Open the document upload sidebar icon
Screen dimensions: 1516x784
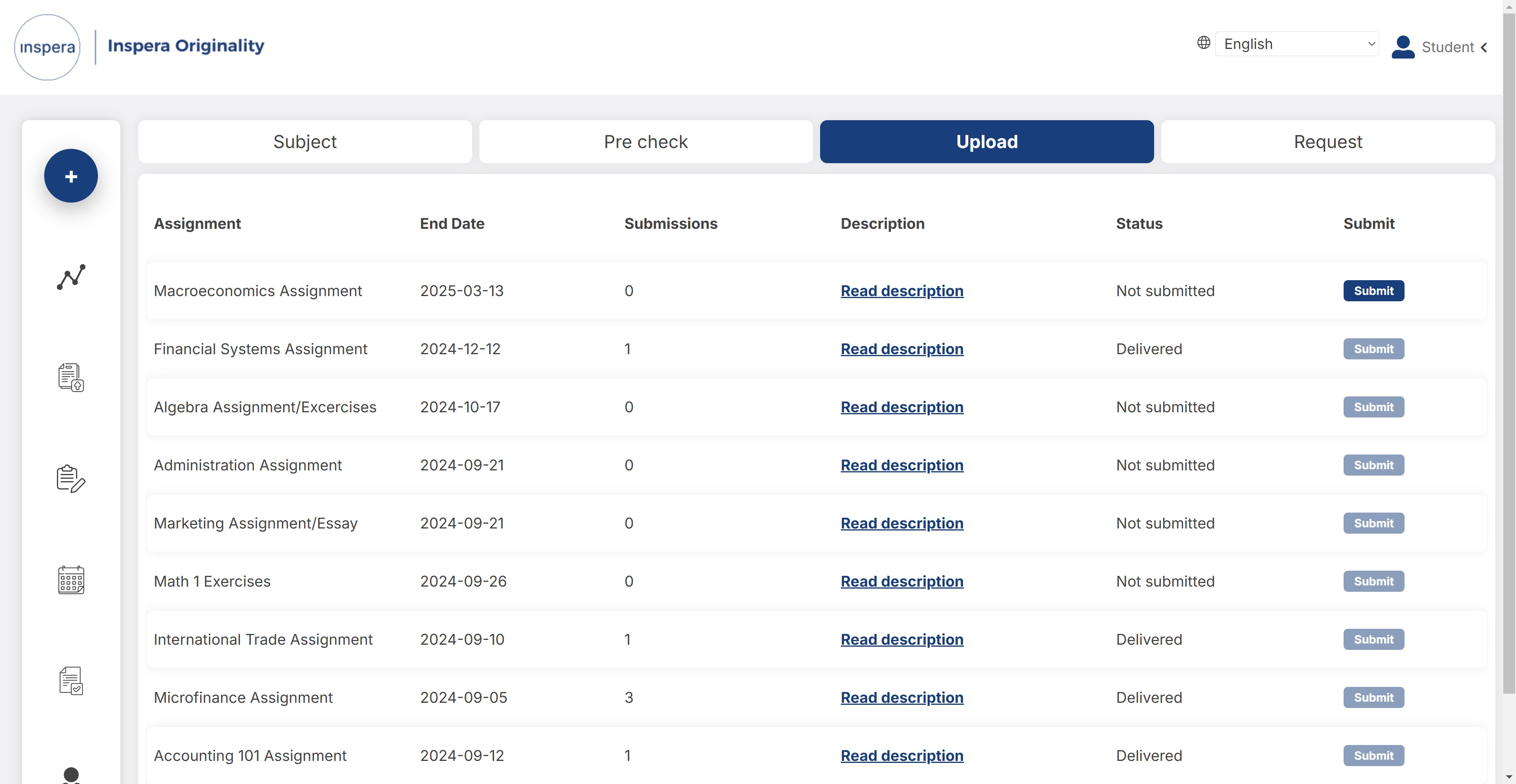[x=70, y=378]
